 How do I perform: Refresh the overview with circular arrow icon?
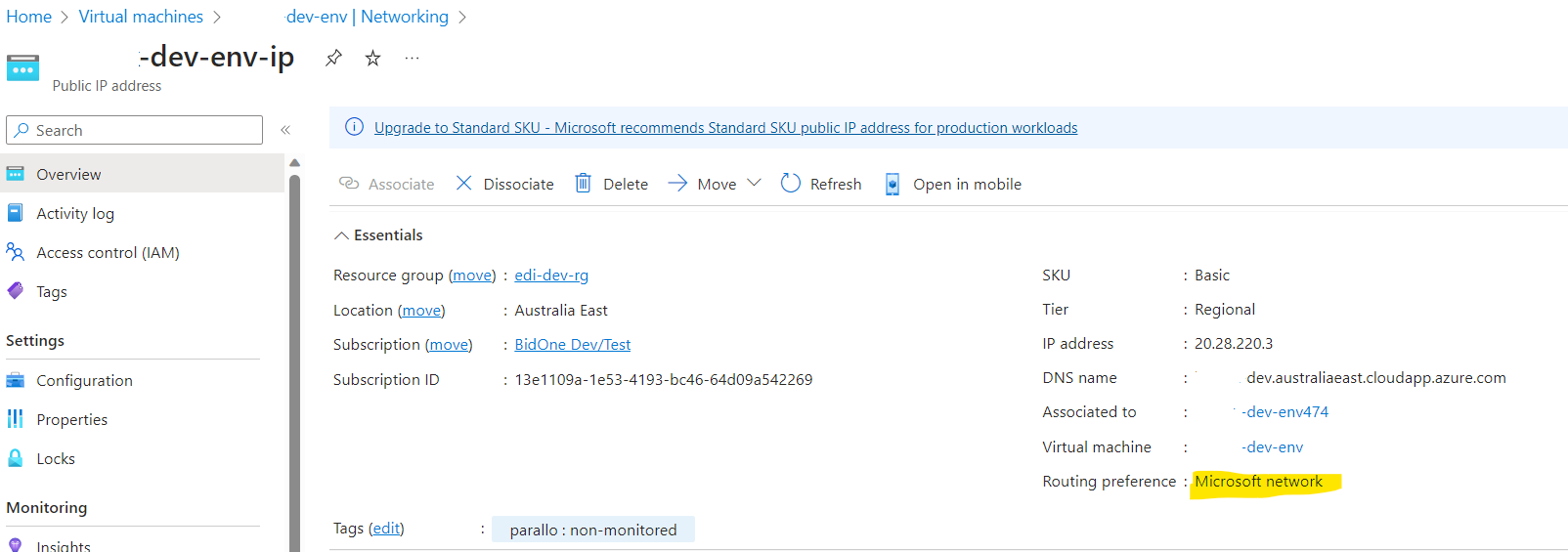tap(791, 183)
